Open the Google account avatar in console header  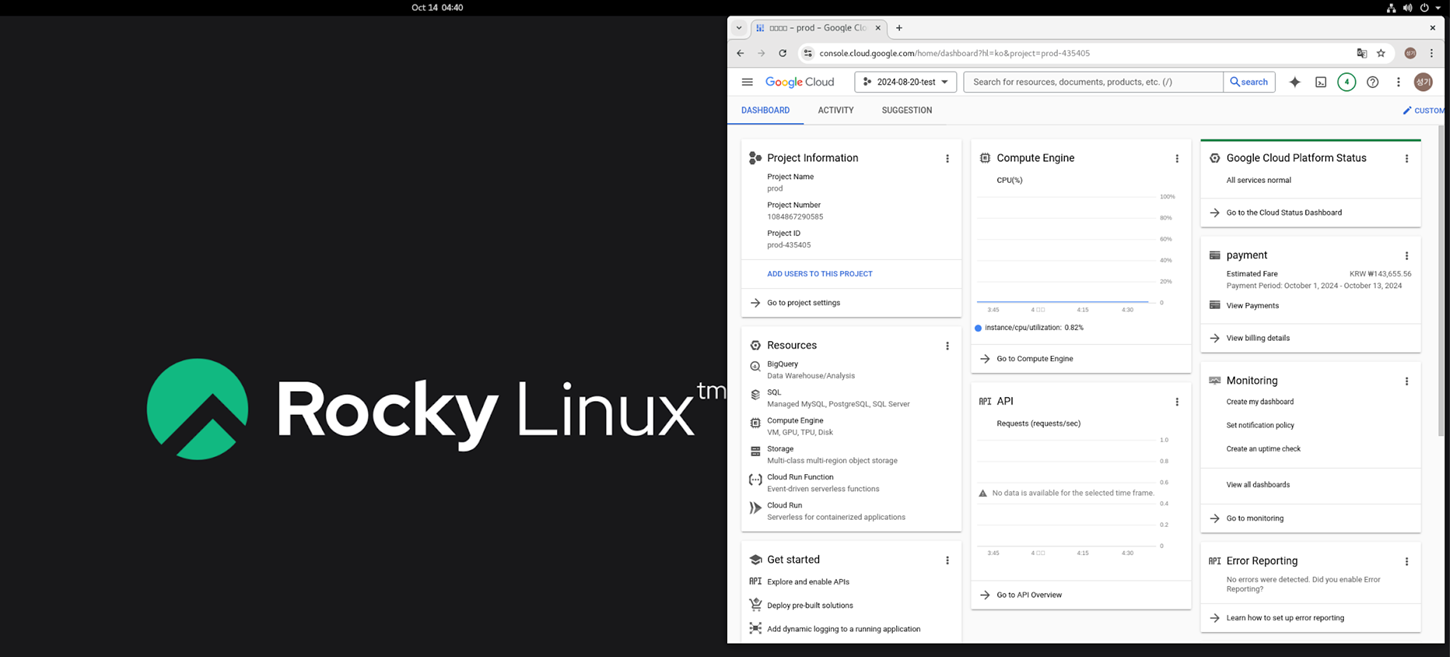click(x=1423, y=82)
